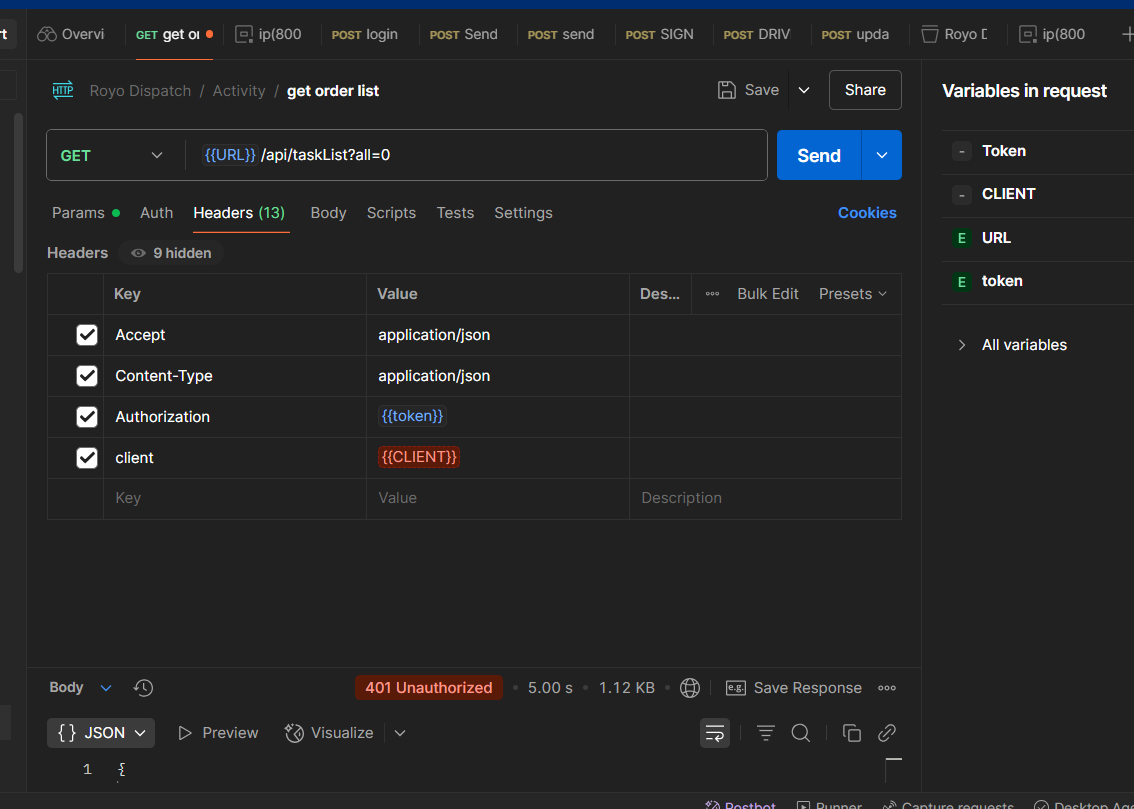Uncheck the Authorization header checkbox

(x=87, y=417)
